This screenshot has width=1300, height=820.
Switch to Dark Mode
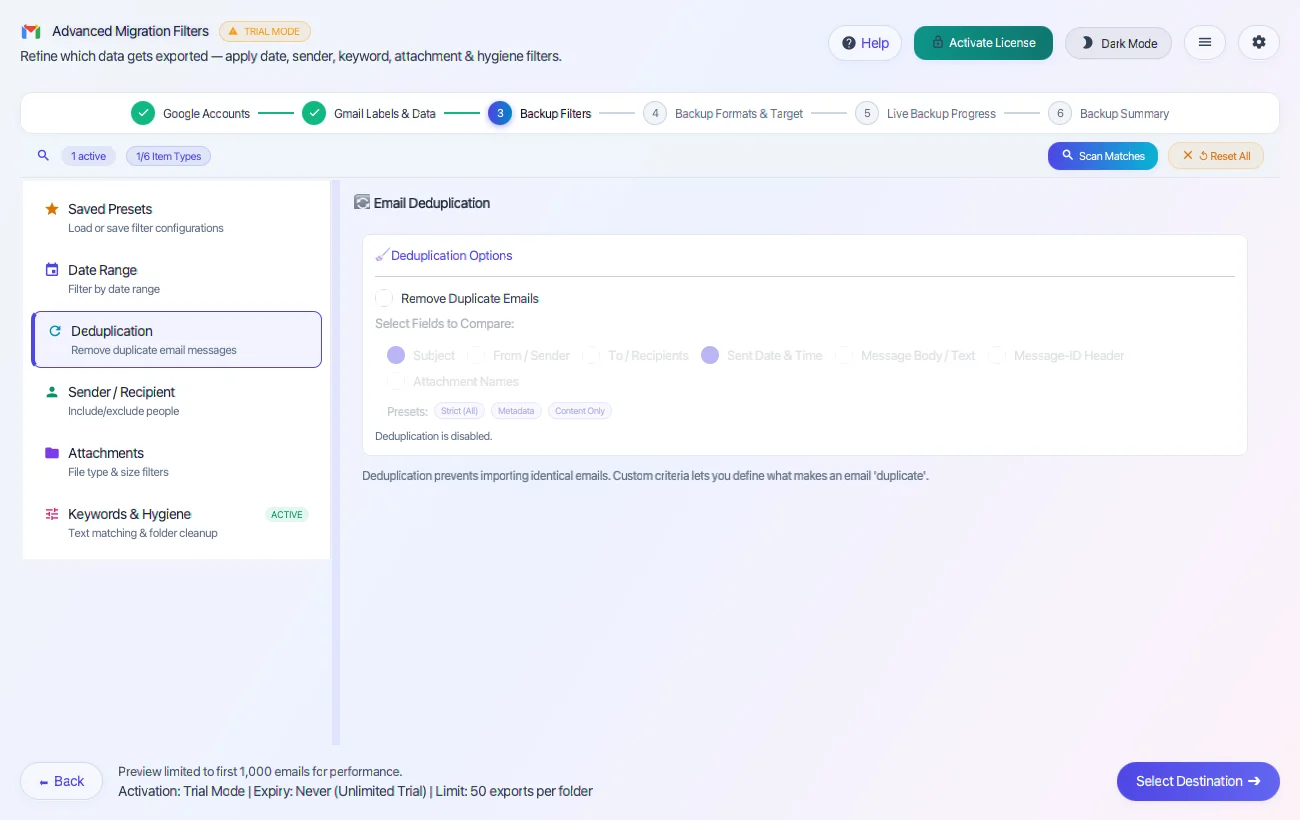pos(1118,43)
